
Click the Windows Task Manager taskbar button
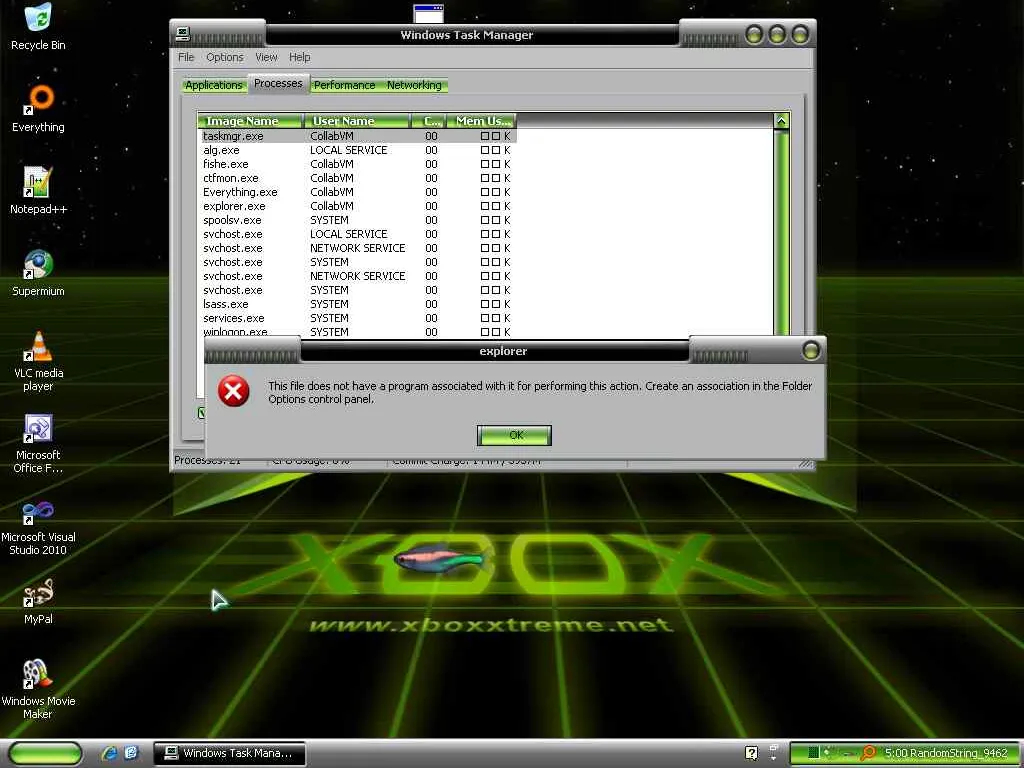229,753
